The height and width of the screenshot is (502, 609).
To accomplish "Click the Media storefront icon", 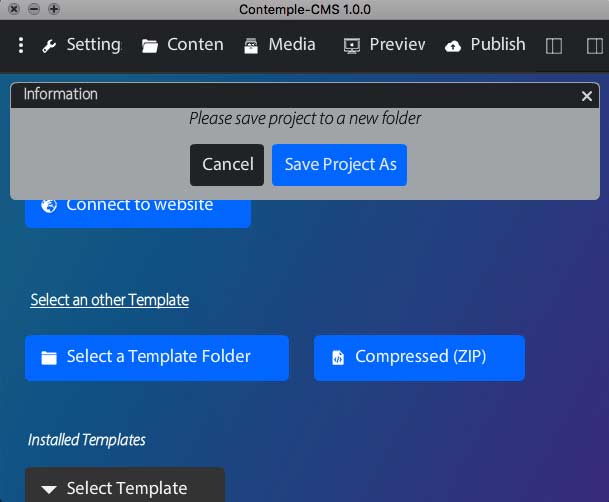I will pos(250,46).
